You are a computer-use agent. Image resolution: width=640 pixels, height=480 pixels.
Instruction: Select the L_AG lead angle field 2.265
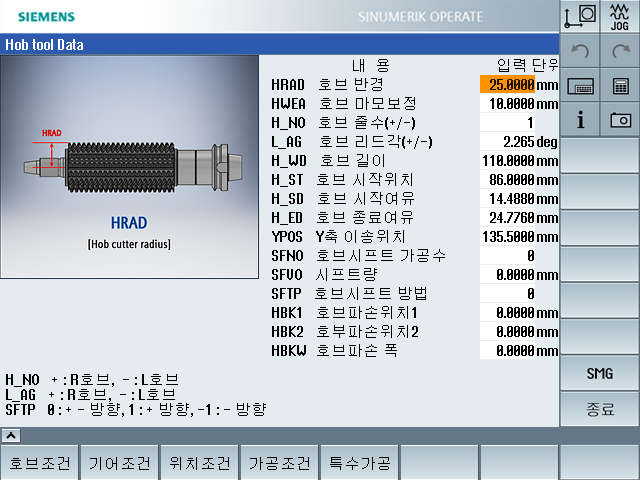click(507, 142)
